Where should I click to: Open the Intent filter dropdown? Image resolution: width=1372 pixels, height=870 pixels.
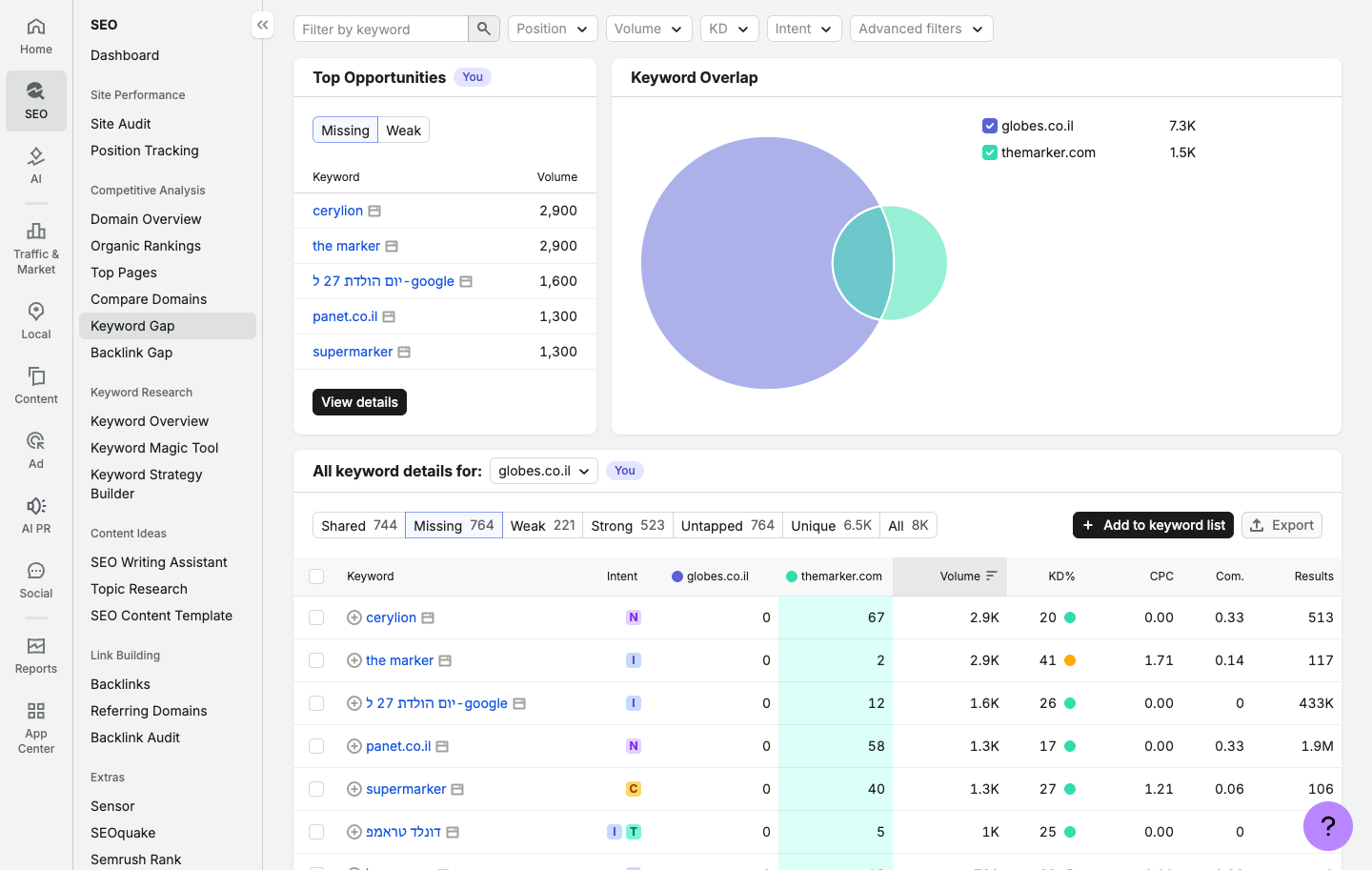click(x=804, y=29)
